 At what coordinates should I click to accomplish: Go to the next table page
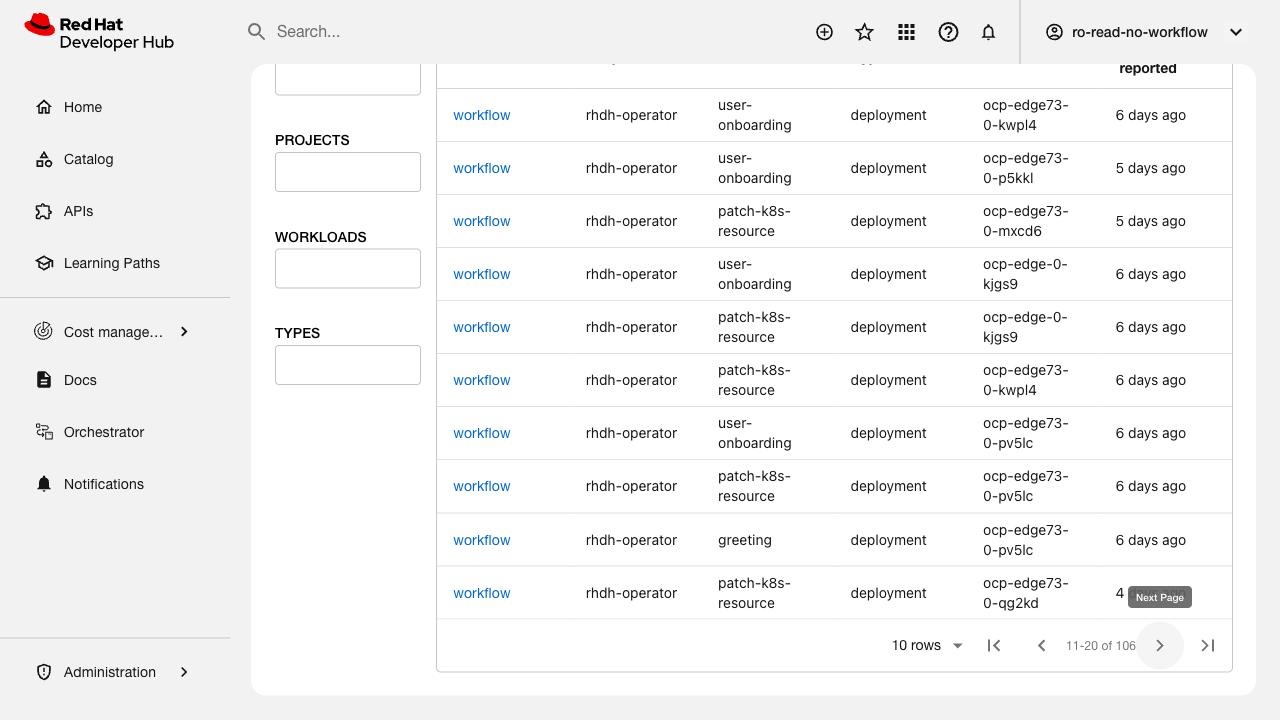[x=1160, y=646]
